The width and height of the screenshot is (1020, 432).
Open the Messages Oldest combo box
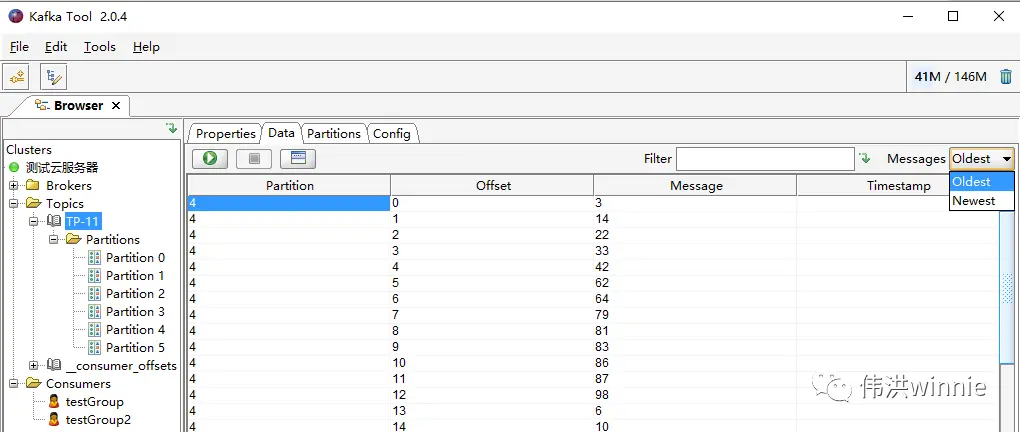pyautogui.click(x=982, y=159)
